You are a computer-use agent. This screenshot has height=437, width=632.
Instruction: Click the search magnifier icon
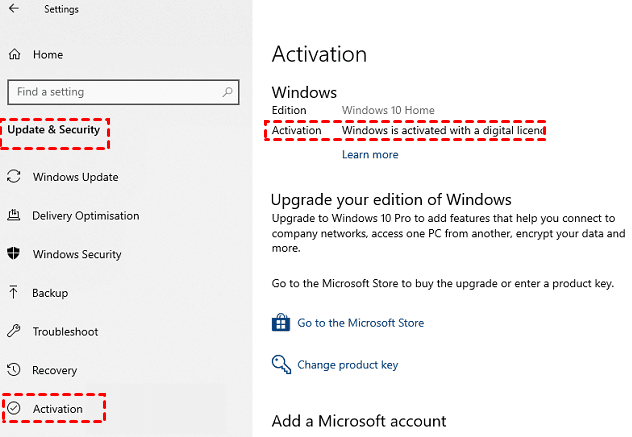[227, 92]
